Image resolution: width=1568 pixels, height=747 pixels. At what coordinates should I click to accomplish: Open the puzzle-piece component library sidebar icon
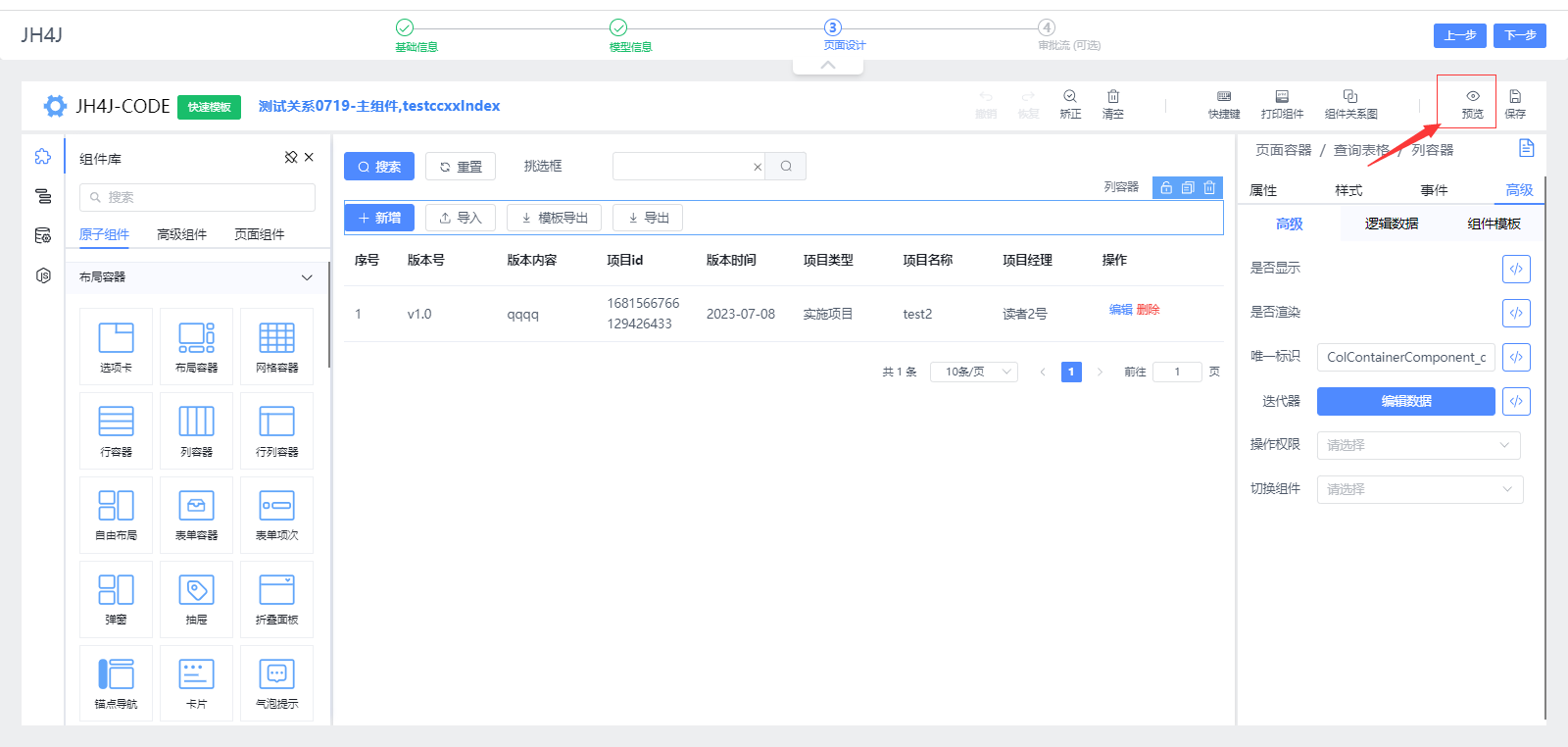click(43, 157)
